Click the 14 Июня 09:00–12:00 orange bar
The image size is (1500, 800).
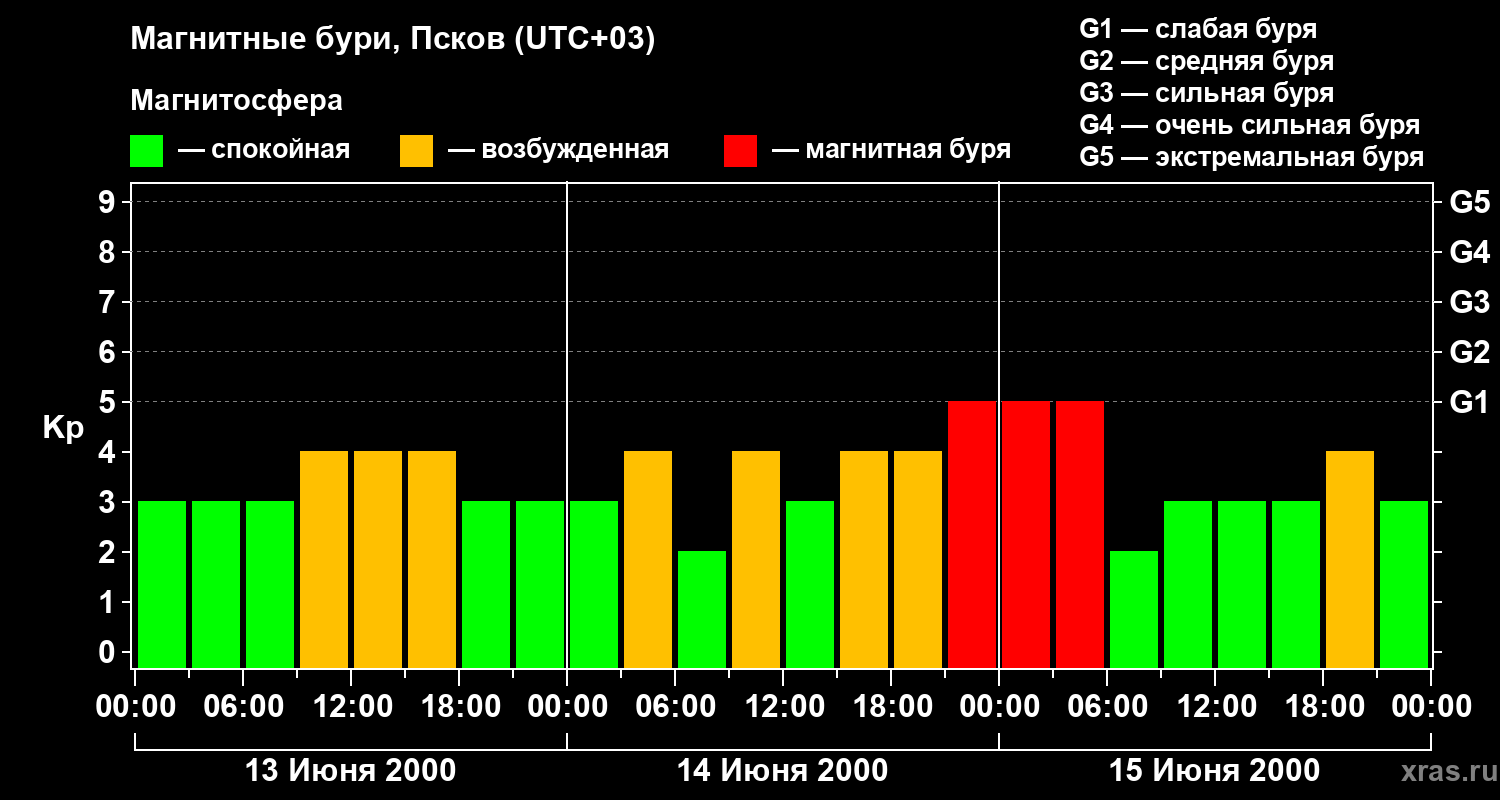pyautogui.click(x=756, y=559)
